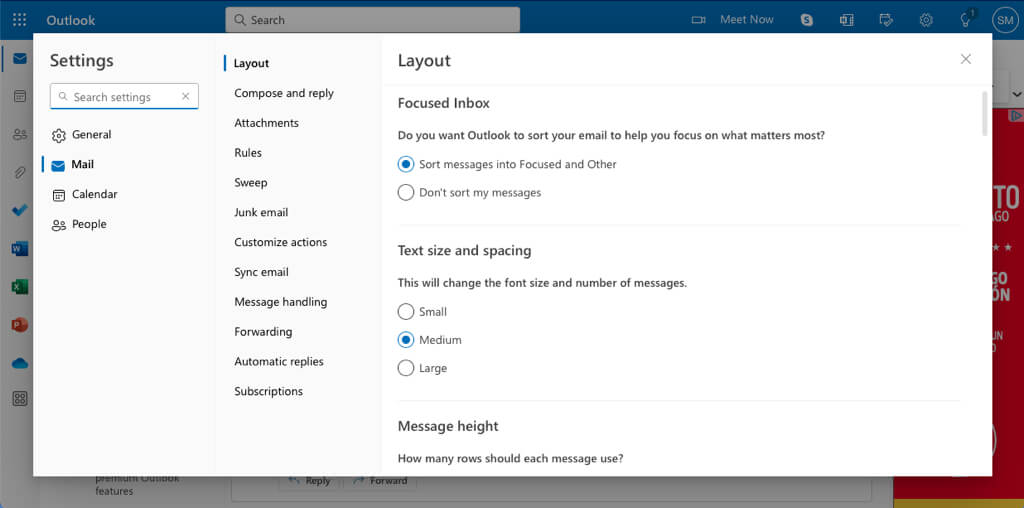Choose Small text size option
Viewport: 1024px width, 508px height.
coord(406,312)
